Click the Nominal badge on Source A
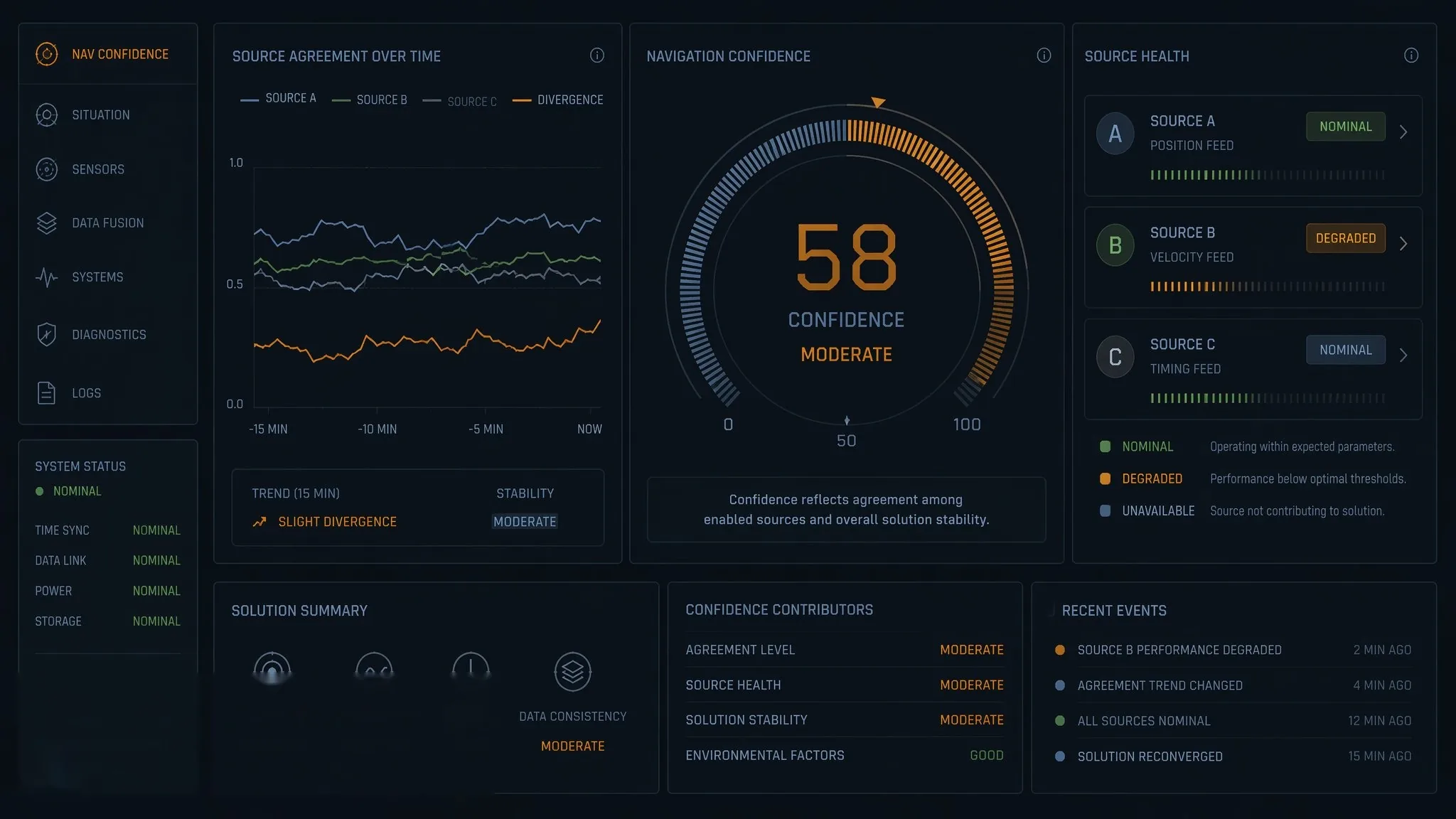 tap(1346, 127)
